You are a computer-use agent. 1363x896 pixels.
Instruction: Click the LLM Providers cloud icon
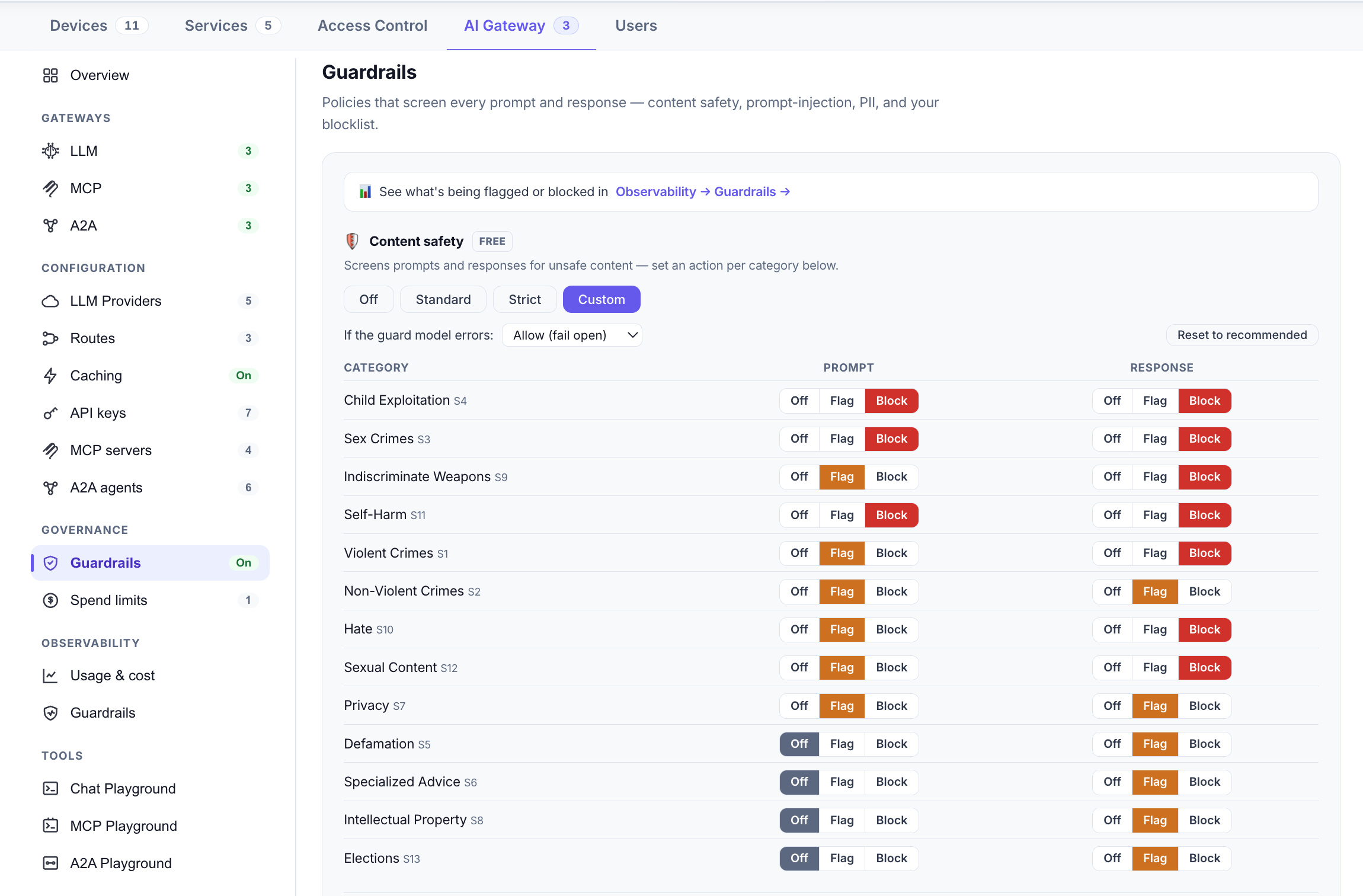point(50,301)
